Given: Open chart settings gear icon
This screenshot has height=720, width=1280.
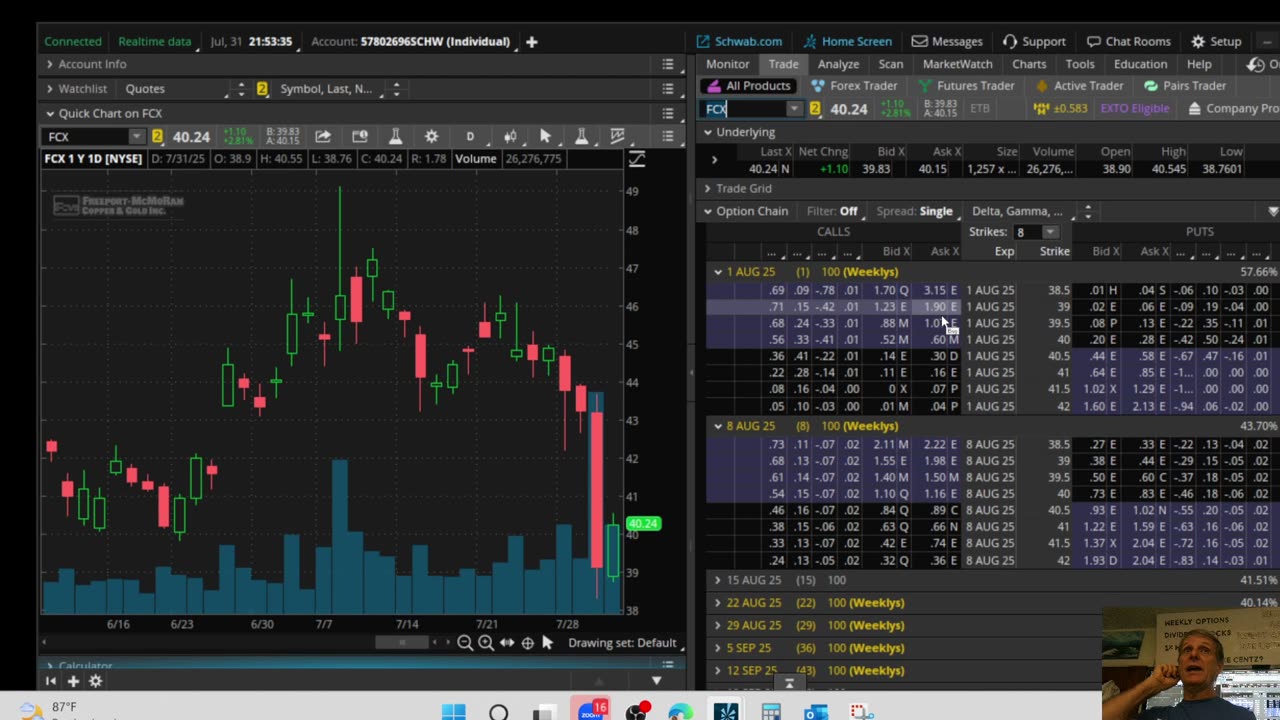Looking at the screenshot, I should (431, 136).
